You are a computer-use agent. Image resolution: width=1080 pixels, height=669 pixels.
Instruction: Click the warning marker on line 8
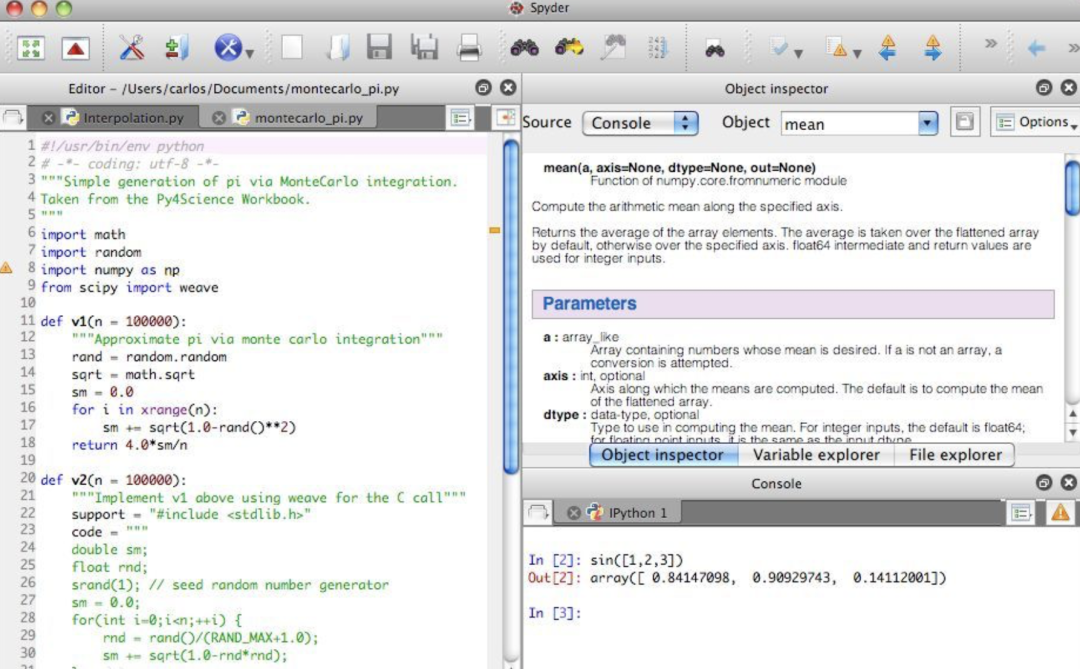pyautogui.click(x=6, y=268)
